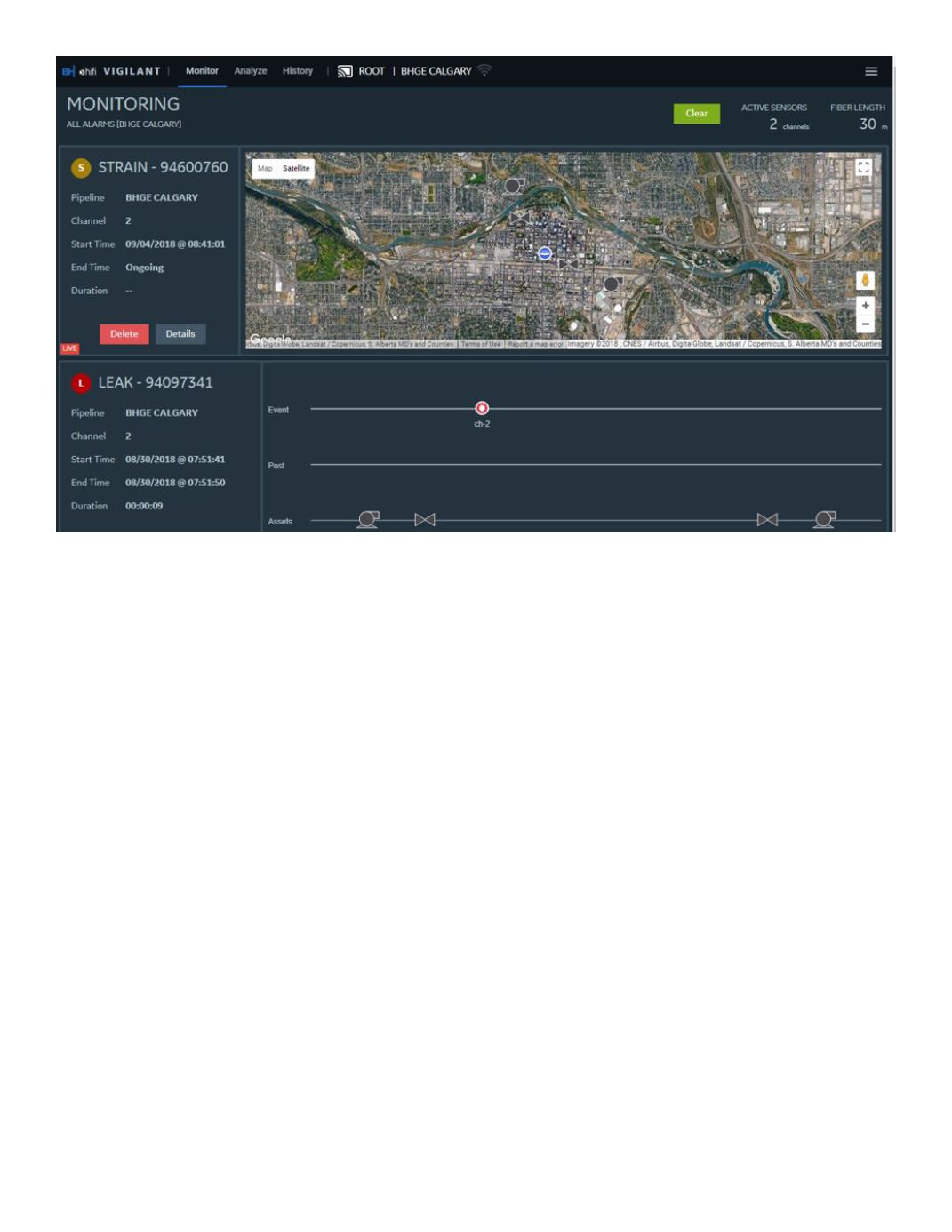Open the hamburger menu in top bar
This screenshot has width=952, height=1232.
pos(871,71)
